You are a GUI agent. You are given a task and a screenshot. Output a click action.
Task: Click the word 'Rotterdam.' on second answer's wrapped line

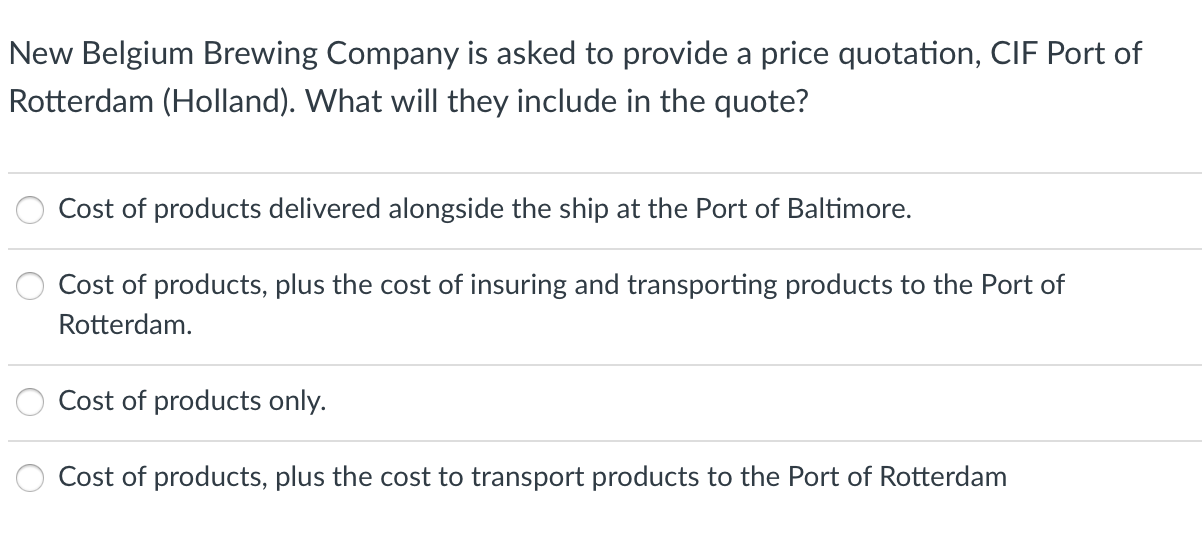(x=125, y=325)
